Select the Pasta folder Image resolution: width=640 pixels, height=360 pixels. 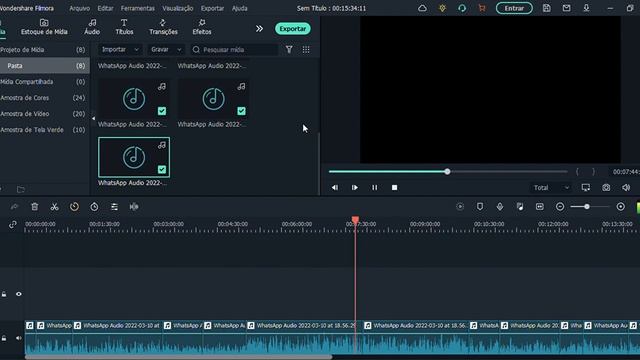pos(43,66)
